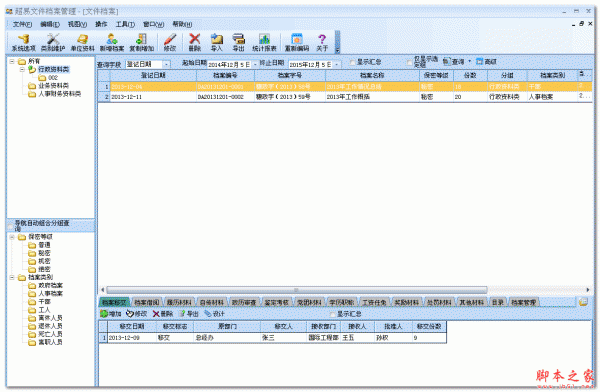Open the 编辑(E) menu
The image size is (600, 392).
50,24
